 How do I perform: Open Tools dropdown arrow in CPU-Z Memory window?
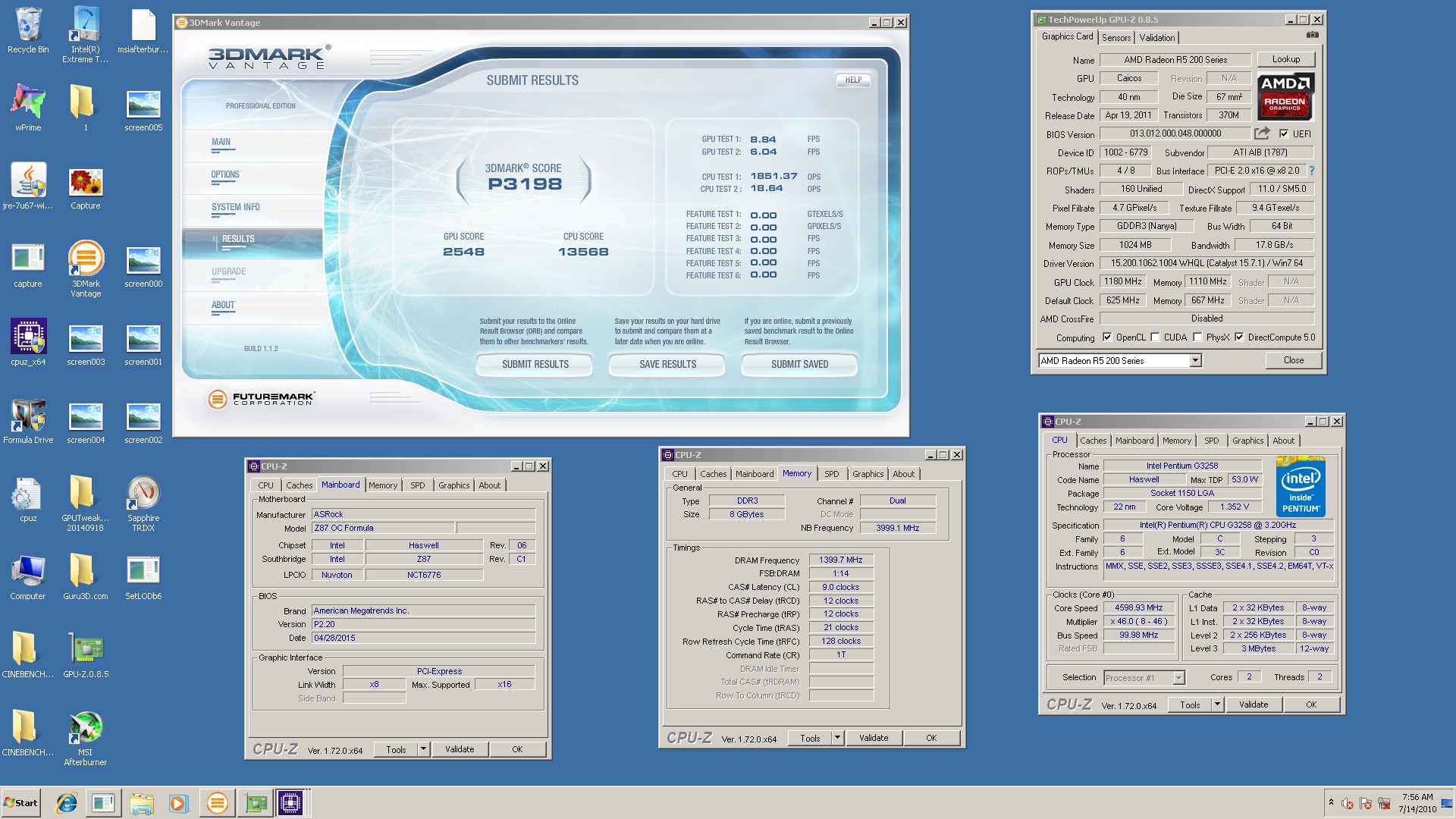[x=837, y=738]
